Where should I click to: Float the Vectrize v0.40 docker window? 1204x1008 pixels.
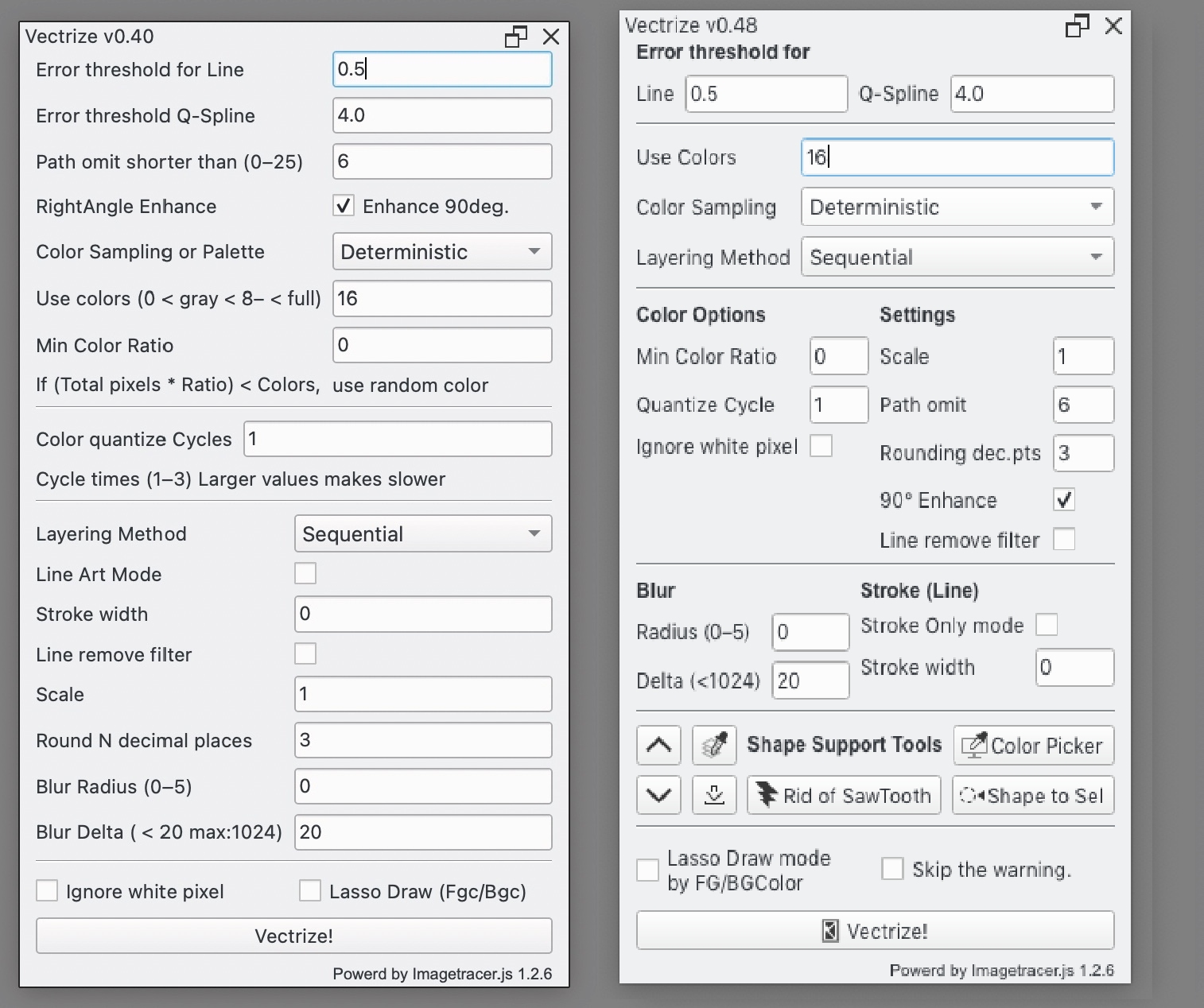(516, 37)
